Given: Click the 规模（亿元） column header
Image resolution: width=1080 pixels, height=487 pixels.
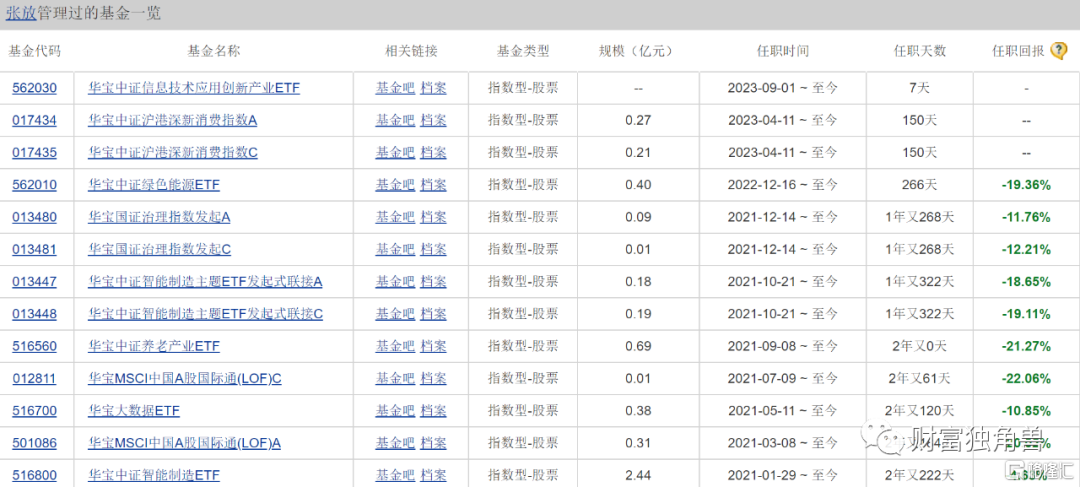Looking at the screenshot, I should (x=638, y=51).
